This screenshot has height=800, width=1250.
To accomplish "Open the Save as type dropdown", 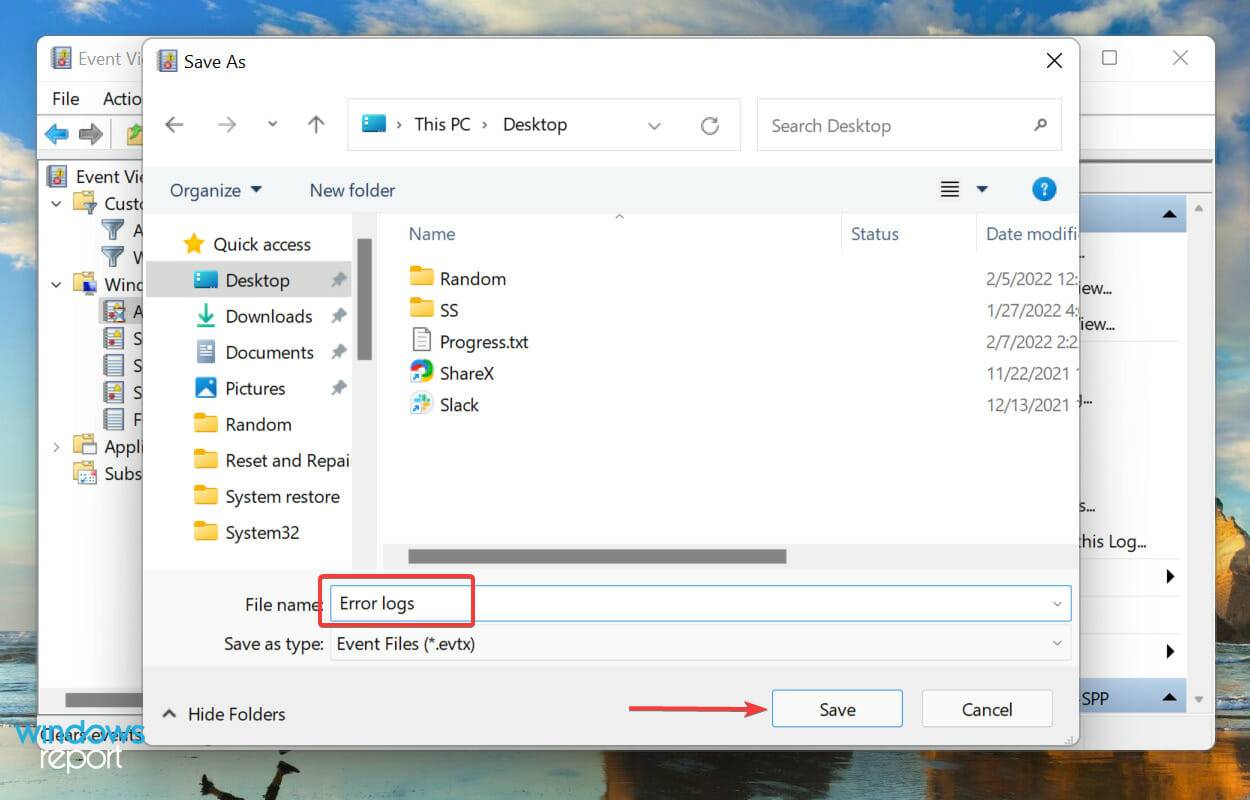I will 1057,644.
